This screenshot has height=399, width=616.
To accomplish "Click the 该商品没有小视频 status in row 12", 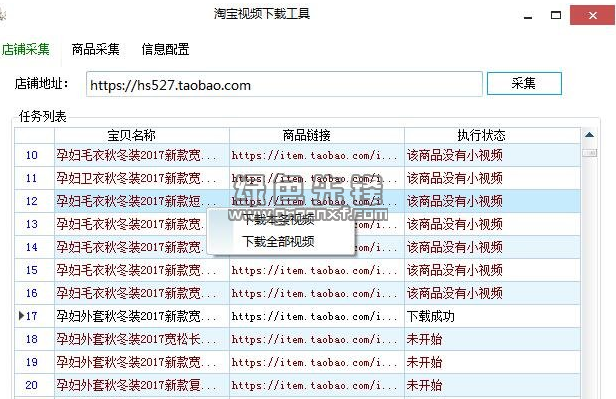I will point(455,201).
